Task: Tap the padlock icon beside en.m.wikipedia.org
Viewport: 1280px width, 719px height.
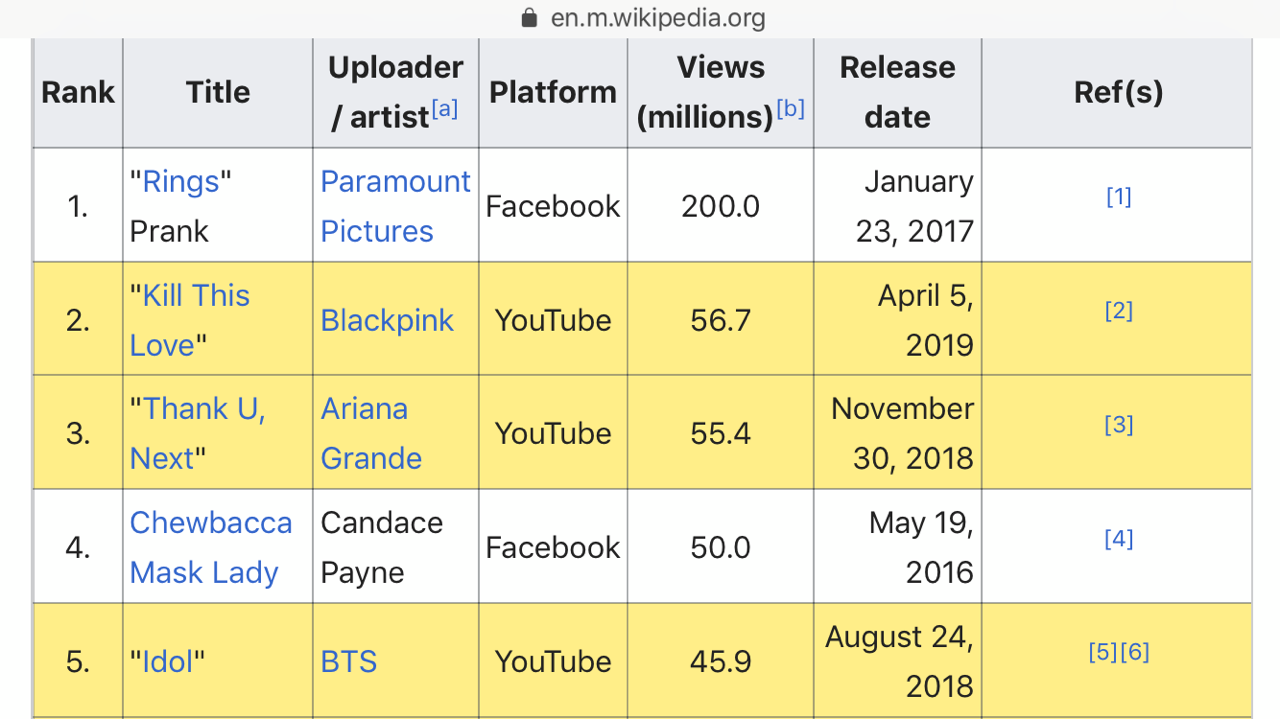Action: tap(530, 17)
